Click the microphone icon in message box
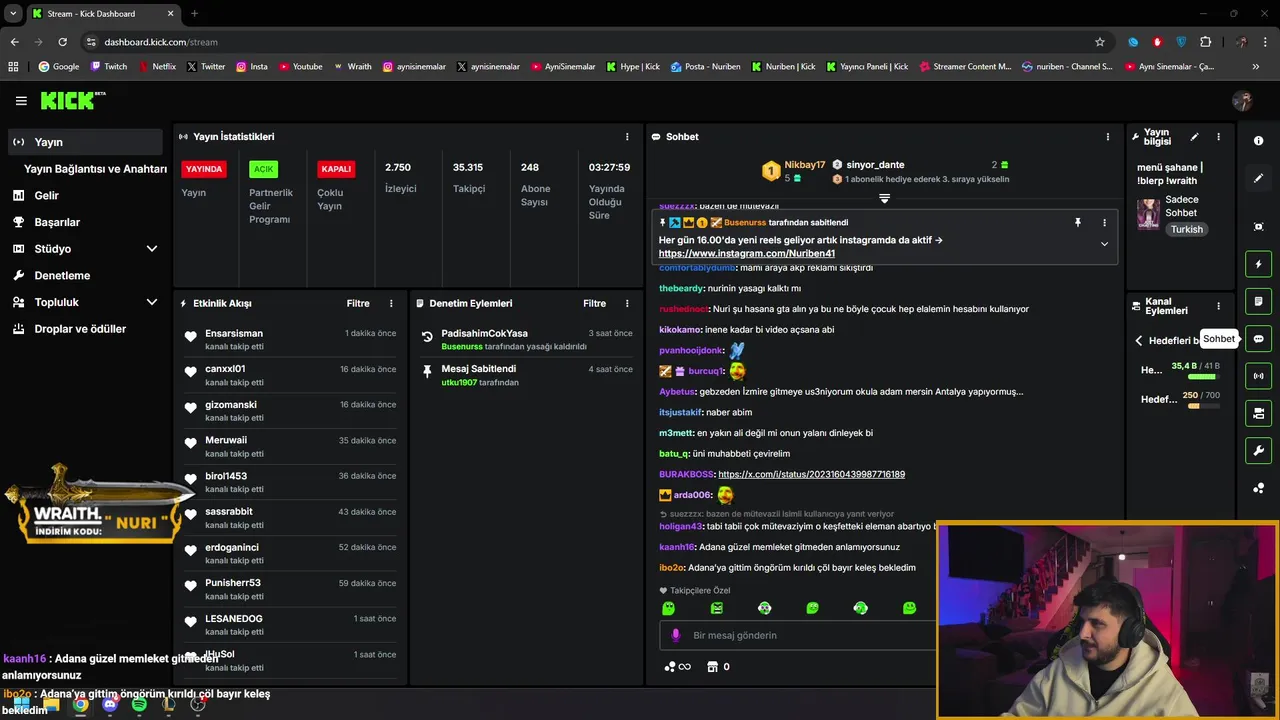Viewport: 1280px width, 720px height. (x=675, y=635)
